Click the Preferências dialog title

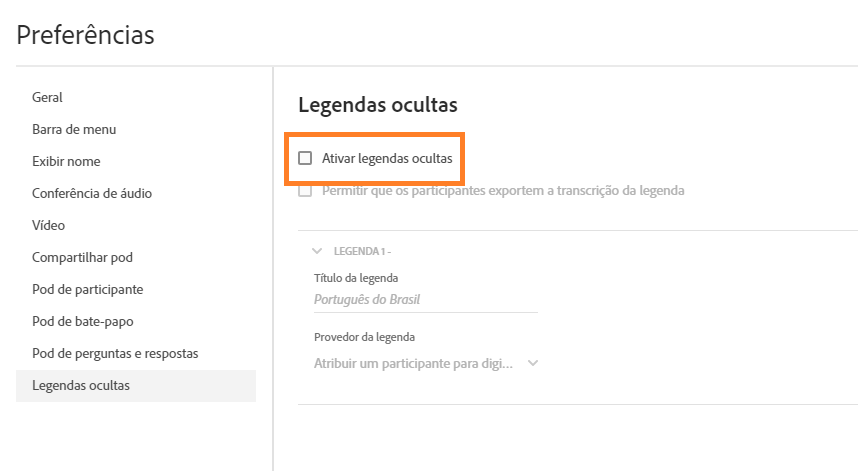click(x=86, y=35)
